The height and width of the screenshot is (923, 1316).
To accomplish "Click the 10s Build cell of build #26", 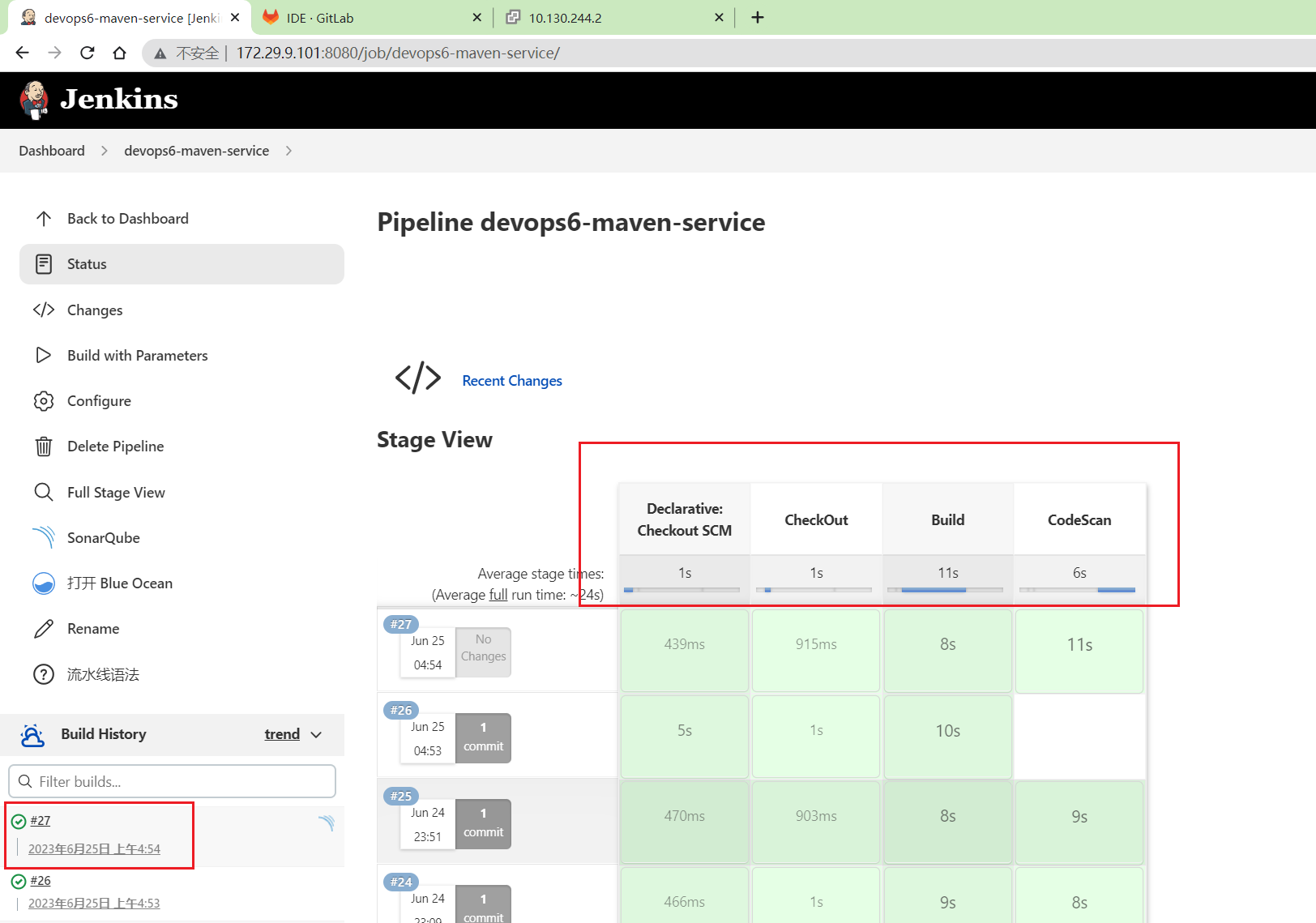I will tap(948, 737).
